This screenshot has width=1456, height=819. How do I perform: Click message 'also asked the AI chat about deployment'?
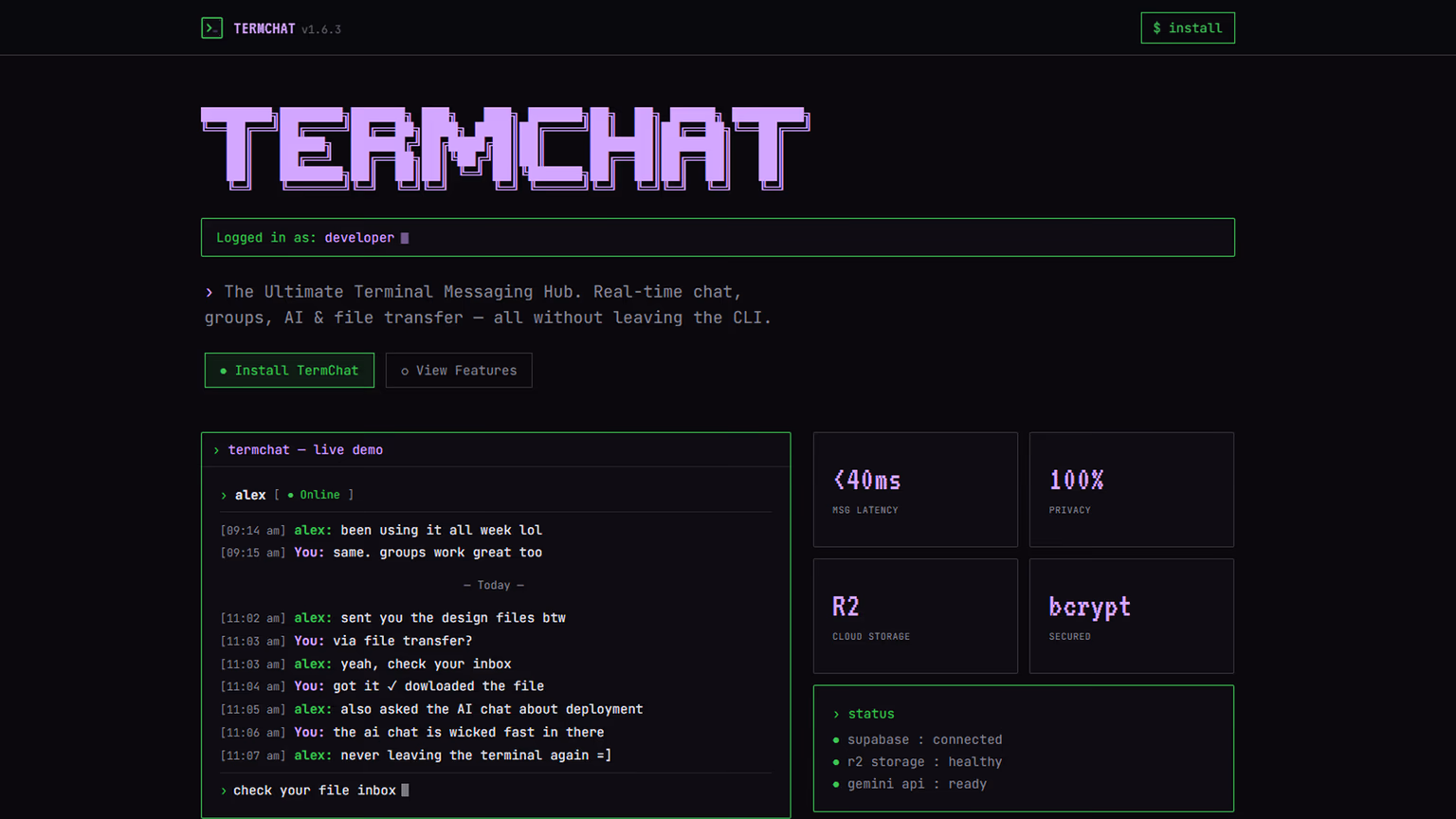click(492, 709)
